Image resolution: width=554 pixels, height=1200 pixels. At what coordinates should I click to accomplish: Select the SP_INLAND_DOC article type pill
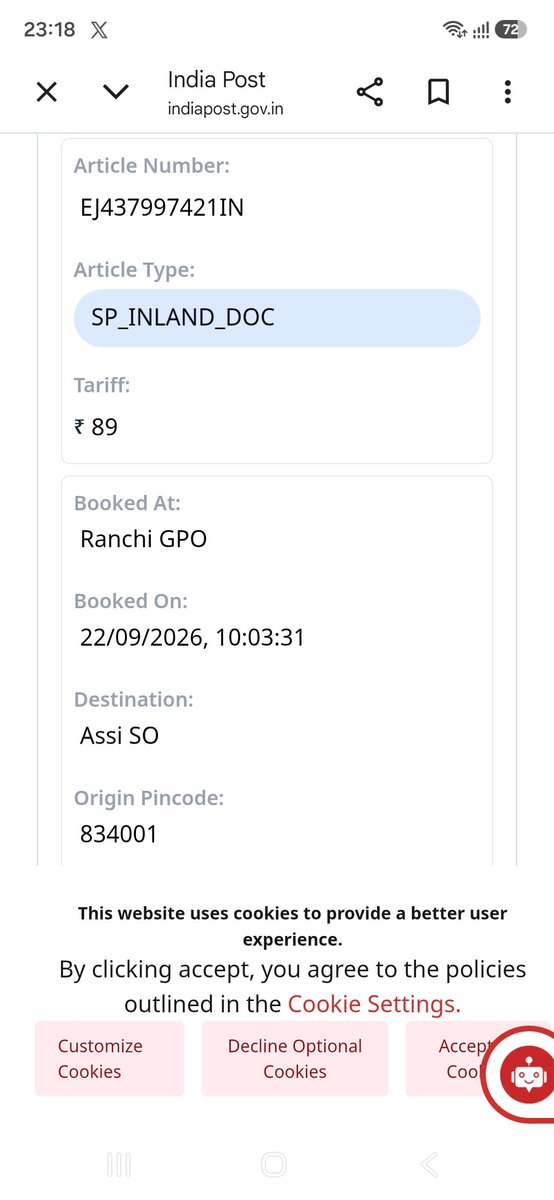coord(277,318)
